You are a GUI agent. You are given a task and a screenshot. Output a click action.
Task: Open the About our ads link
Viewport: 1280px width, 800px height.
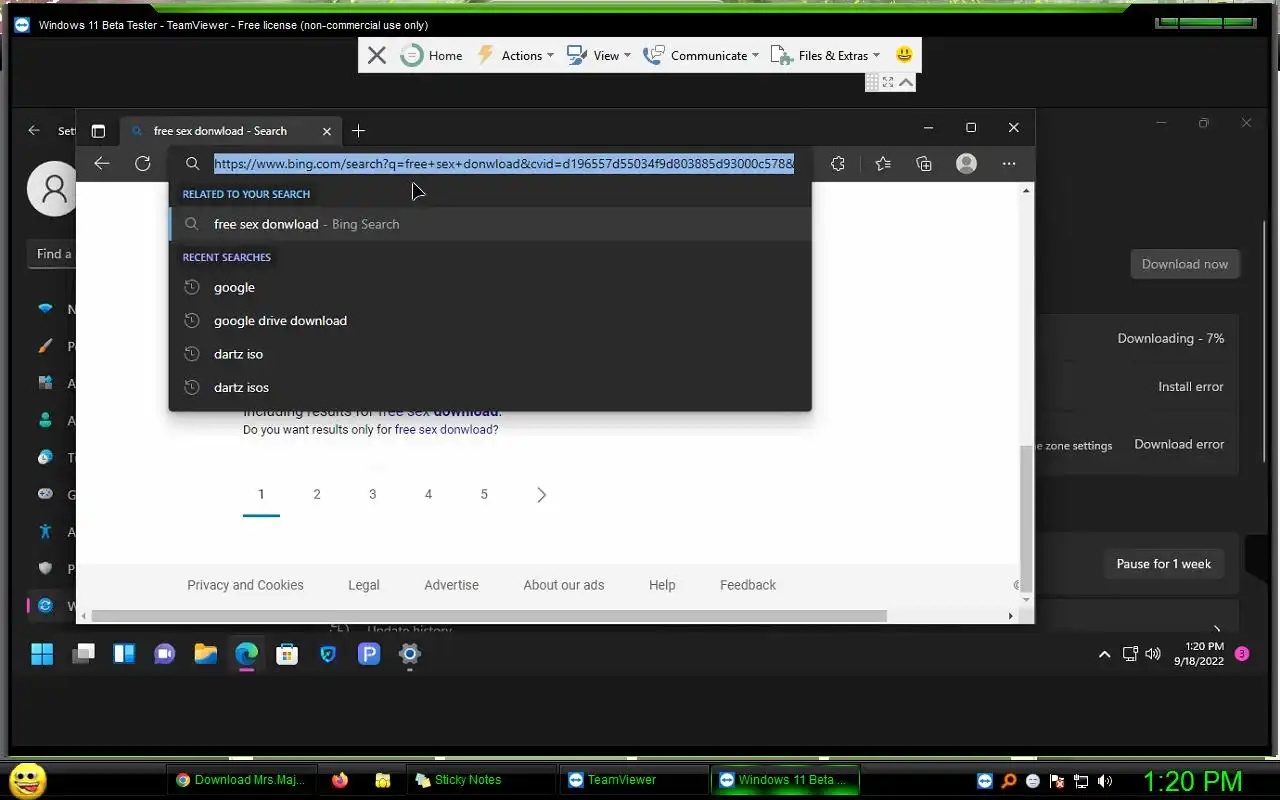(x=564, y=585)
